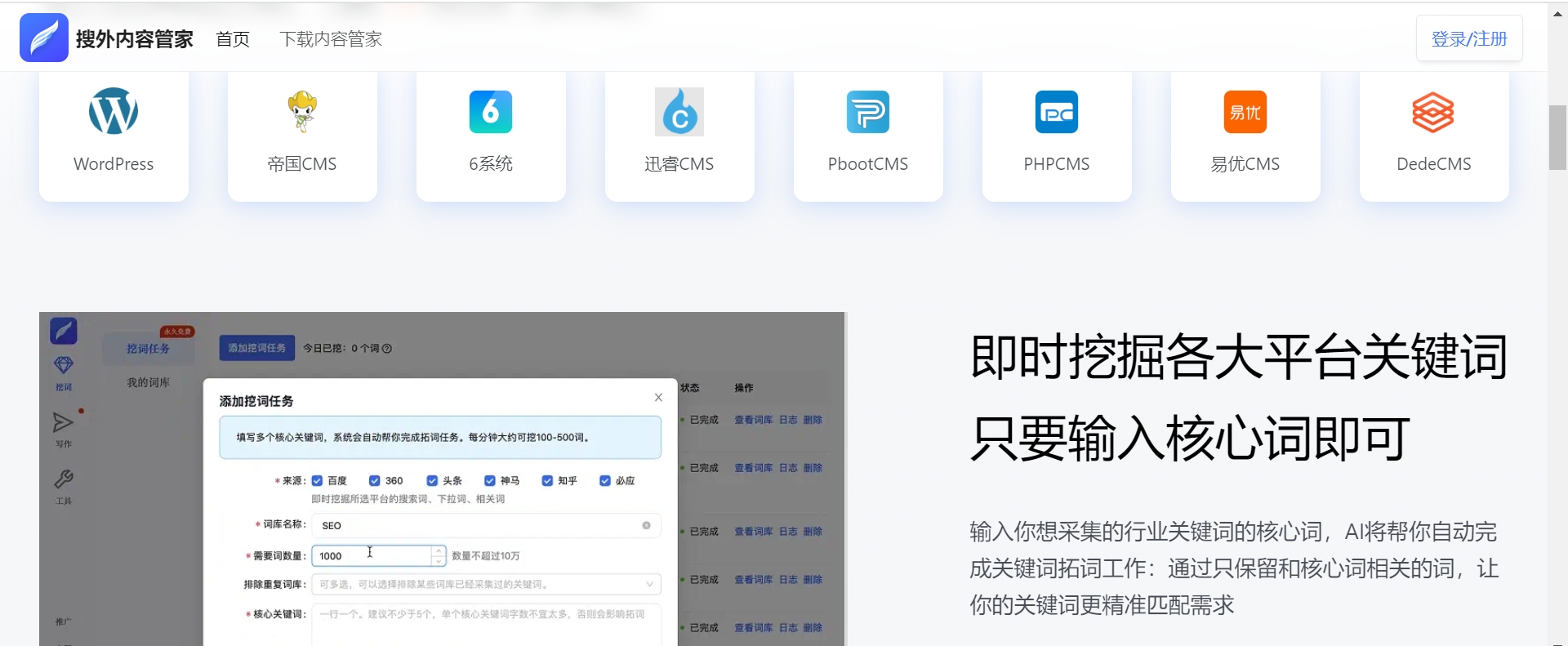Click the orange 易优CMS icon
Viewport: 1568px width, 646px height.
click(1245, 111)
